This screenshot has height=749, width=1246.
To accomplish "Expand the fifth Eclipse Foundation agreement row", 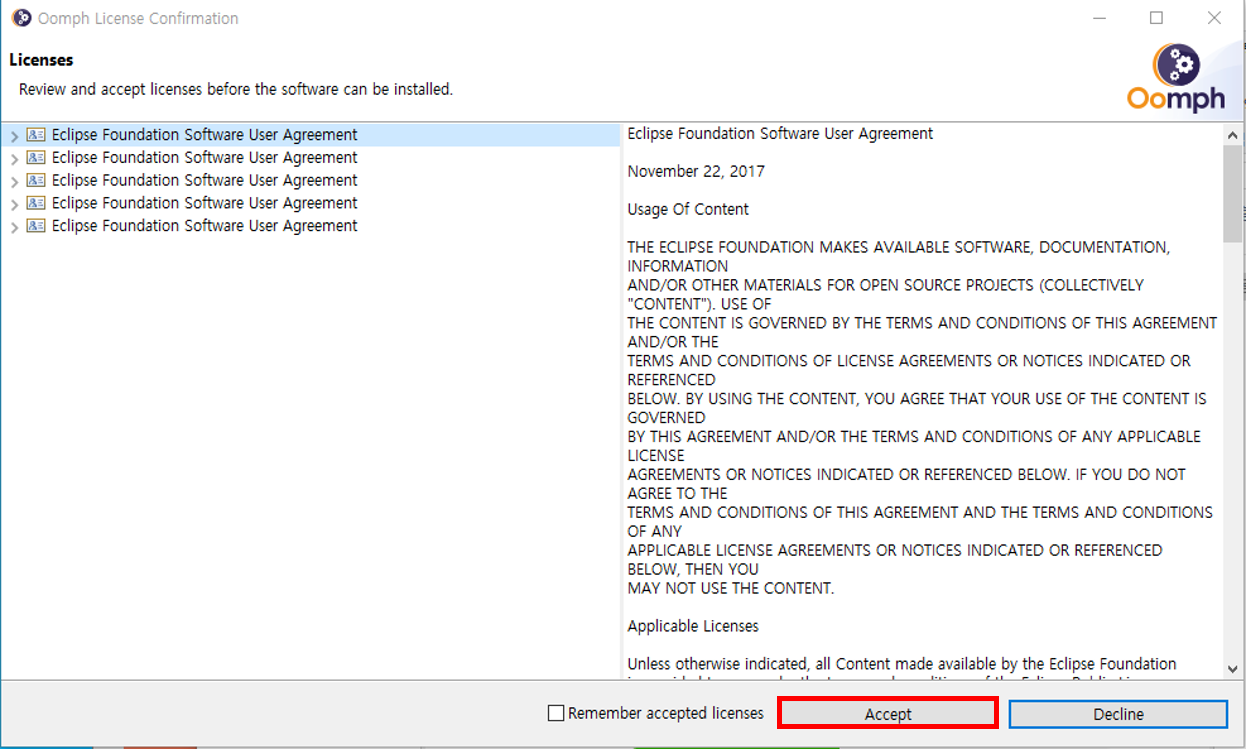I will click(14, 226).
